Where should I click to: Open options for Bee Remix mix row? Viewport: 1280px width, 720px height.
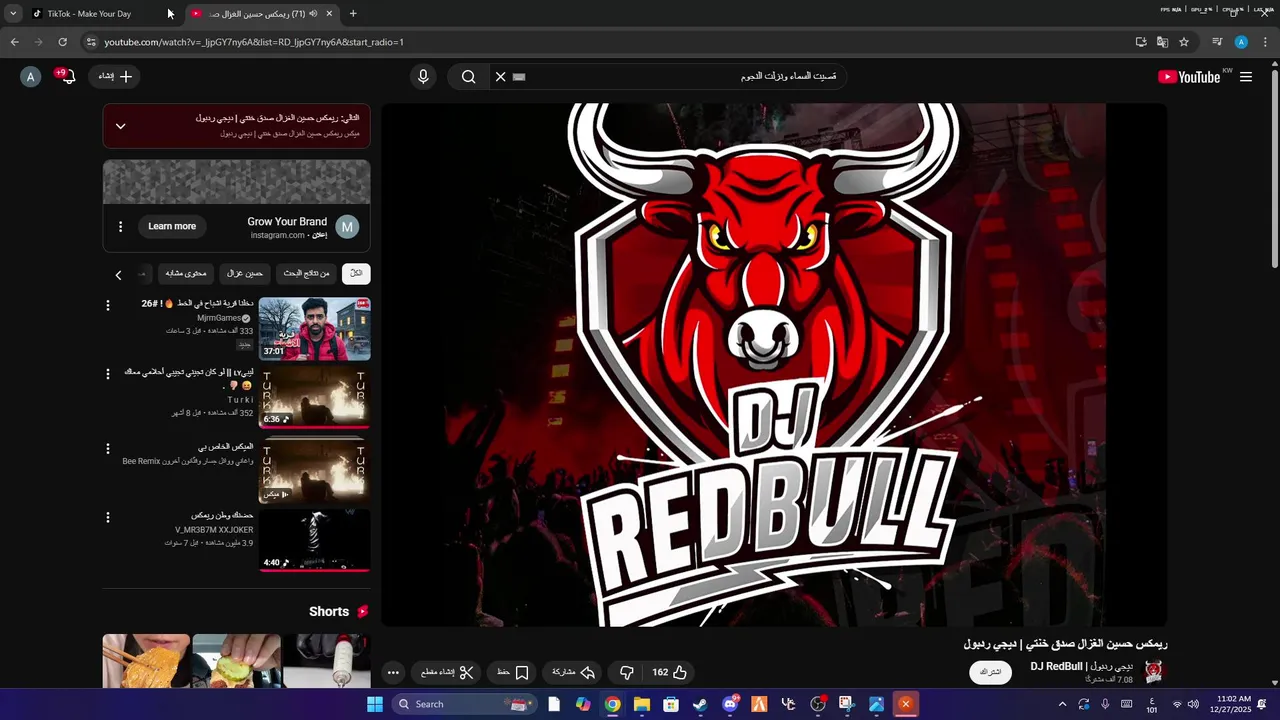[x=108, y=449]
